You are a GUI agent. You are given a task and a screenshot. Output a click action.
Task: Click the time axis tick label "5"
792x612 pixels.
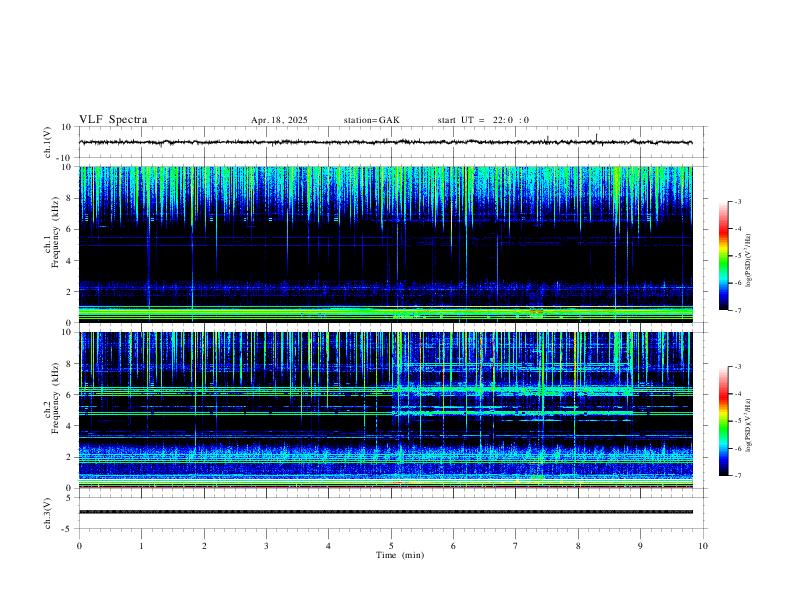(x=391, y=546)
